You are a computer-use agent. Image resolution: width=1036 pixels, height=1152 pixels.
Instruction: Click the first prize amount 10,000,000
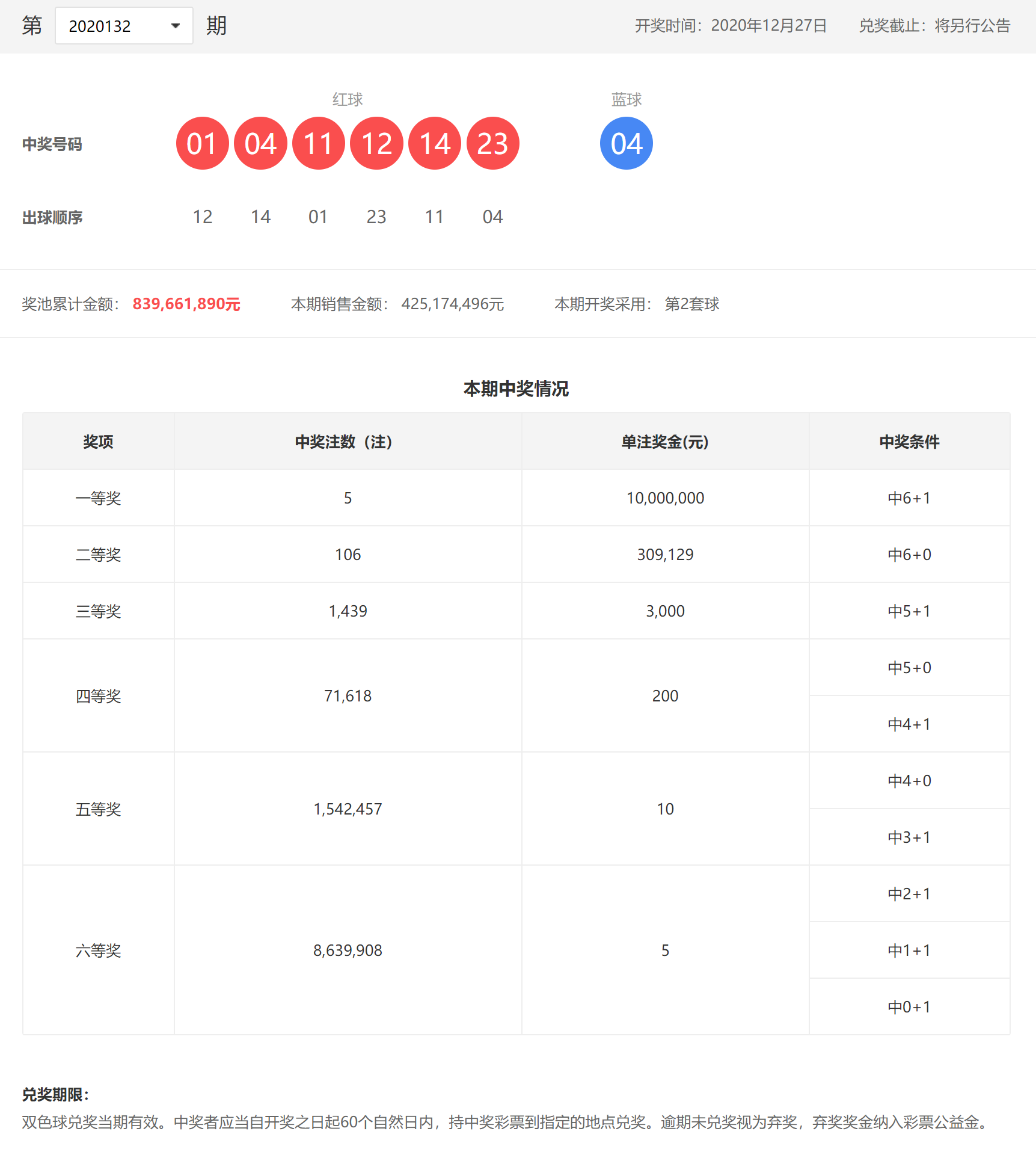pos(665,498)
